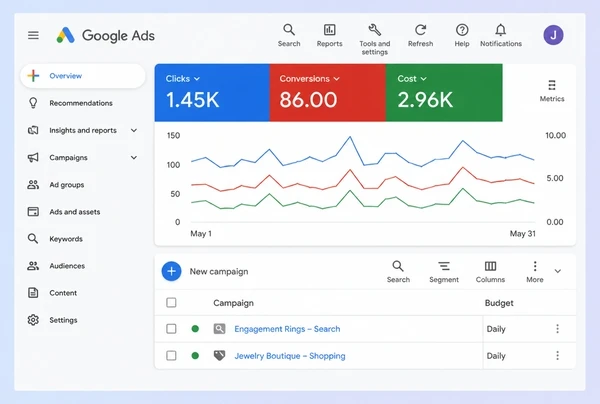The height and width of the screenshot is (404, 600).
Task: Click the blue plus New campaign button
Action: 171,271
